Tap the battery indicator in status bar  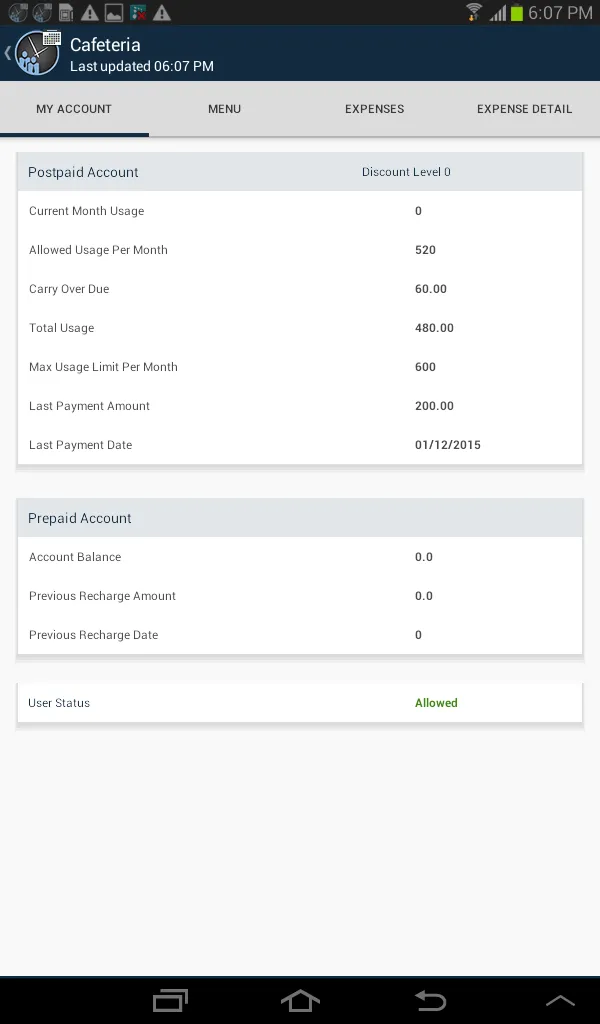517,13
